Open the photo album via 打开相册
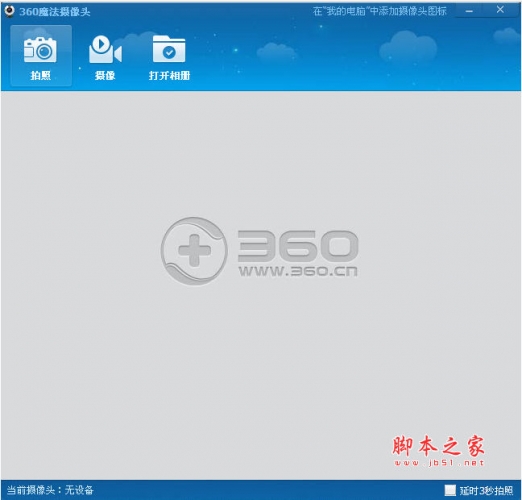This screenshot has height=500, width=522. pos(169,57)
